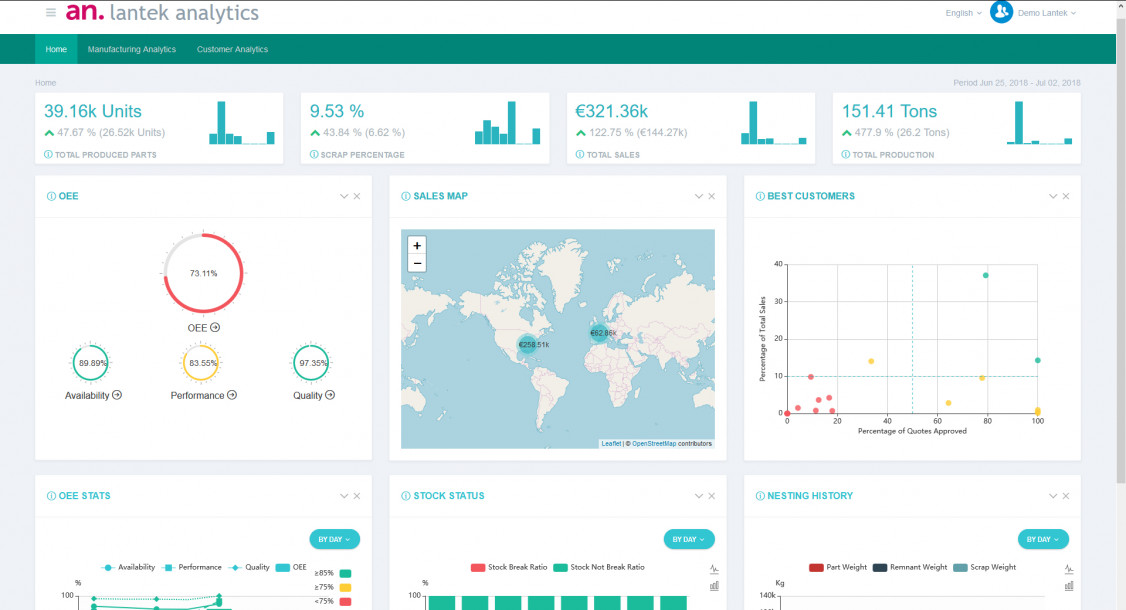The image size is (1126, 610).
Task: Toggle Availability series in OEE Stats legend
Action: pyautogui.click(x=127, y=567)
